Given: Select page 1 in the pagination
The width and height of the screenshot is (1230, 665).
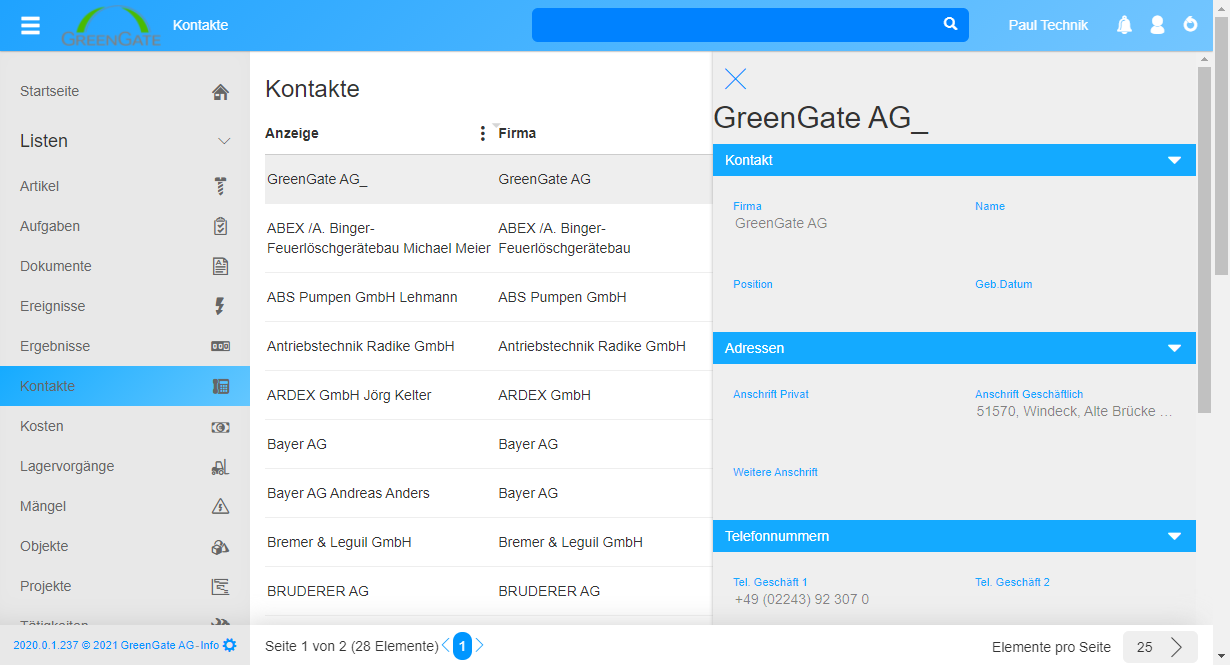Looking at the screenshot, I should click(462, 647).
